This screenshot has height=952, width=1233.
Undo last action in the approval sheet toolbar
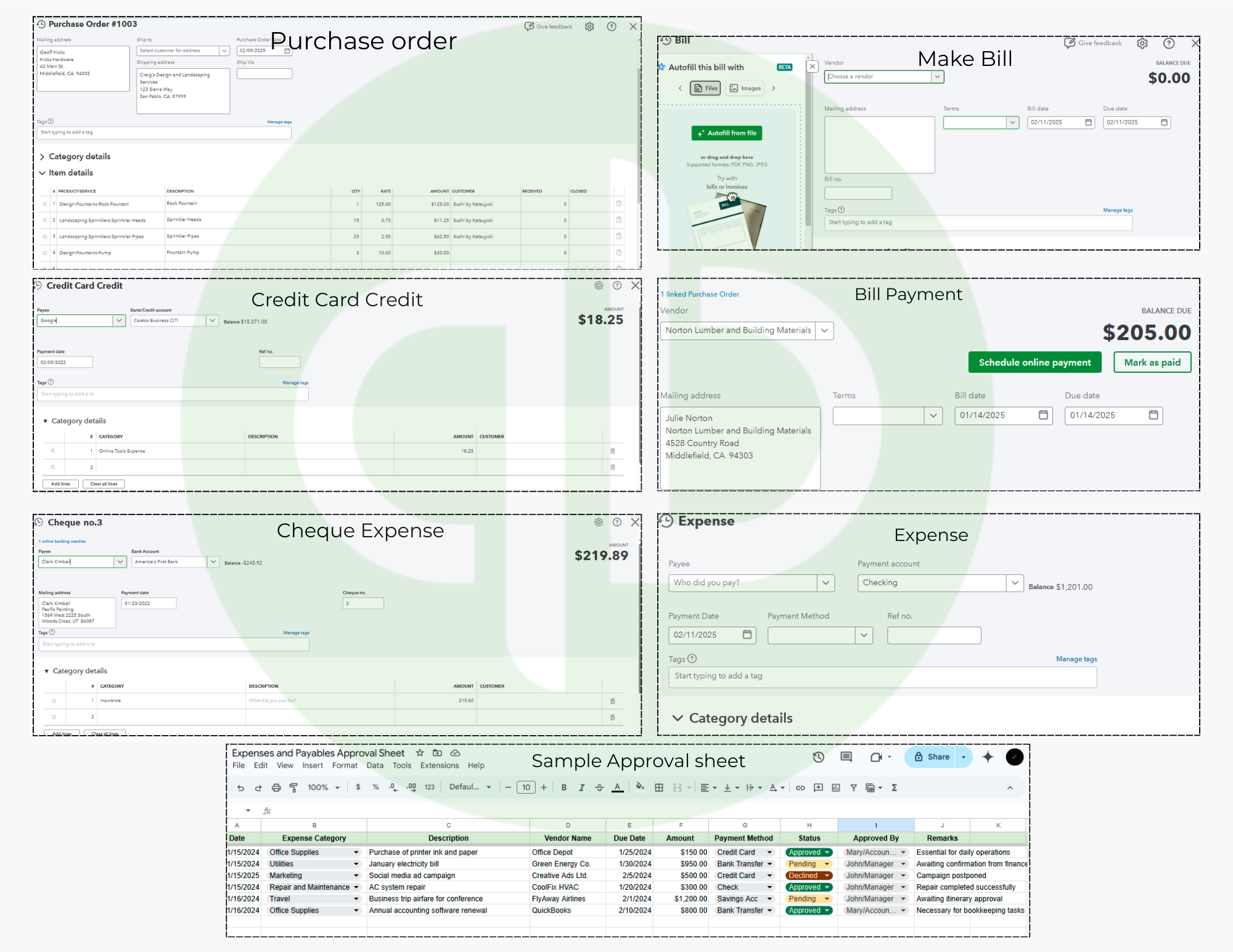pyautogui.click(x=240, y=787)
